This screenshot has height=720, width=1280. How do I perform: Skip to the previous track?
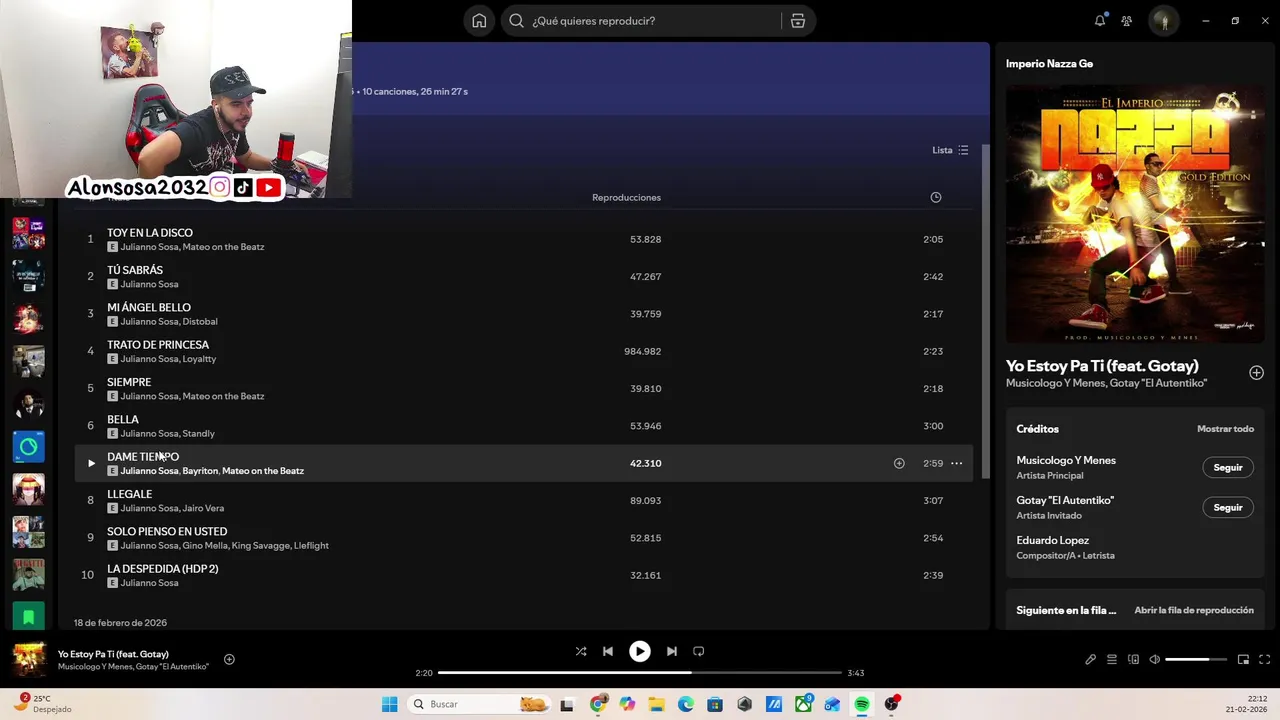pyautogui.click(x=608, y=651)
